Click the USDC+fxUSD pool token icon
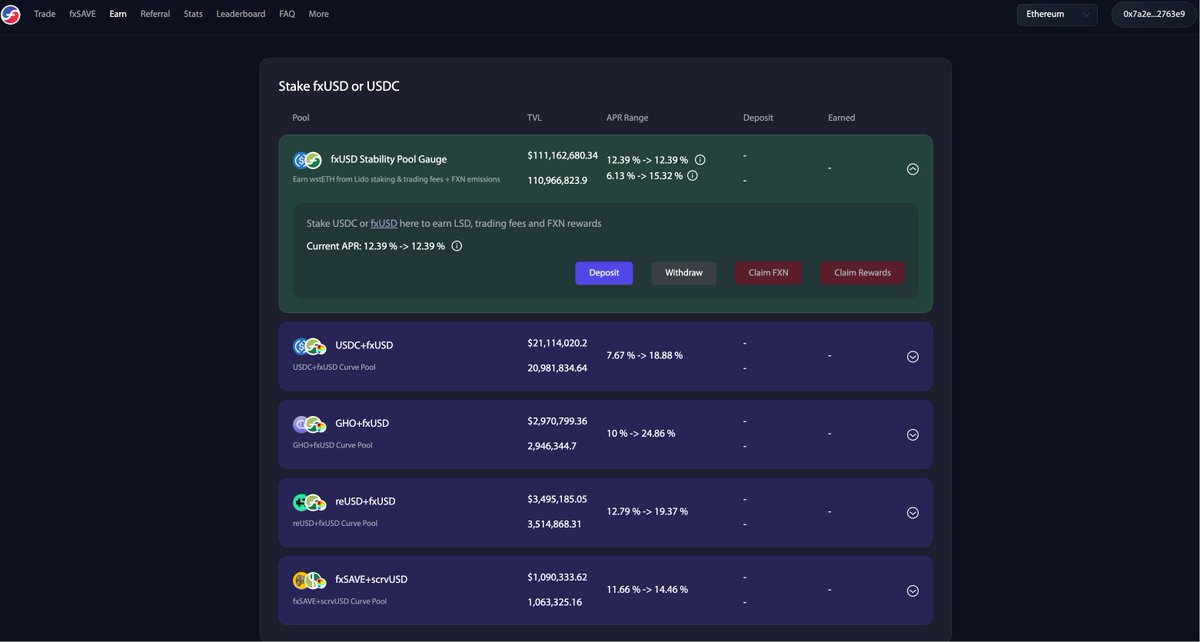Image resolution: width=1200 pixels, height=642 pixels. tap(308, 346)
